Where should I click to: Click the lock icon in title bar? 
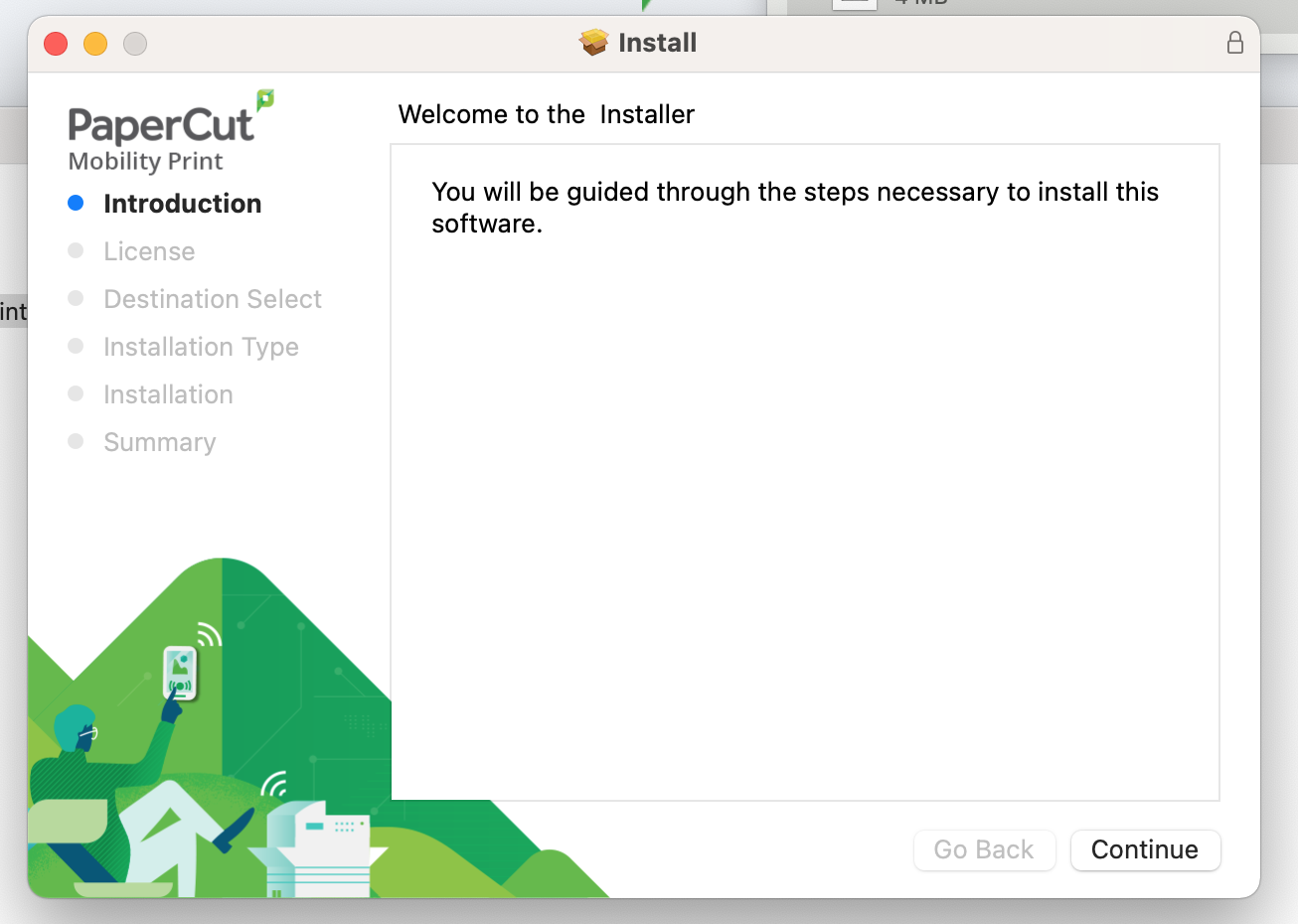(x=1235, y=42)
